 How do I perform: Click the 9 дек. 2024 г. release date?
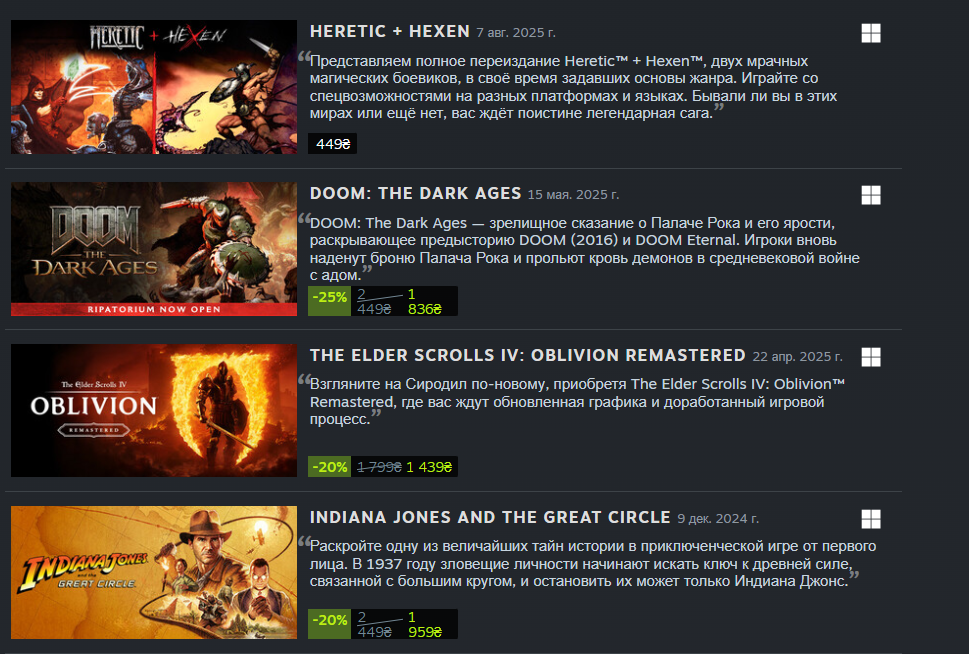point(717,519)
